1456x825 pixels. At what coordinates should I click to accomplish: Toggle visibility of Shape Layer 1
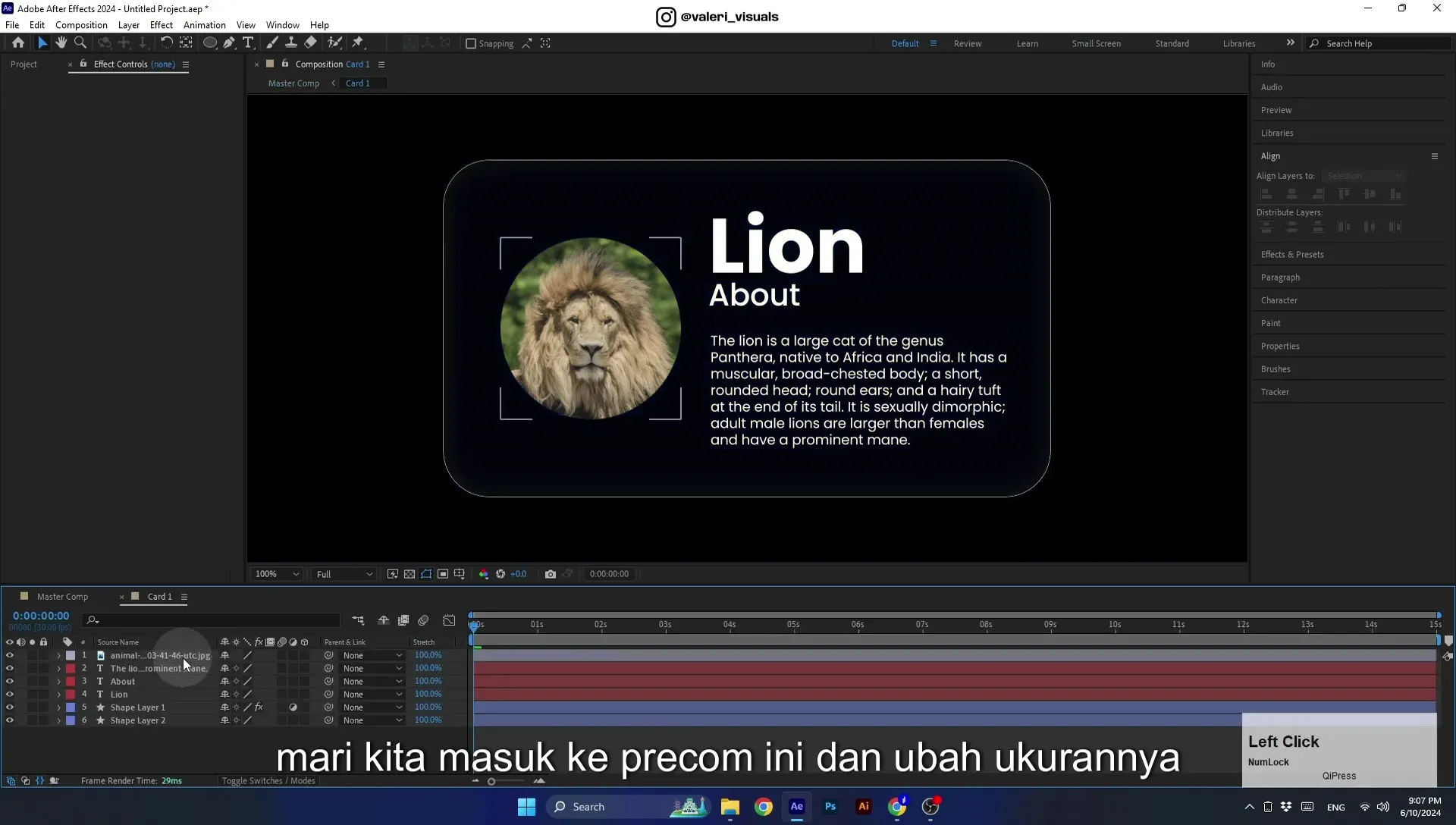click(10, 707)
